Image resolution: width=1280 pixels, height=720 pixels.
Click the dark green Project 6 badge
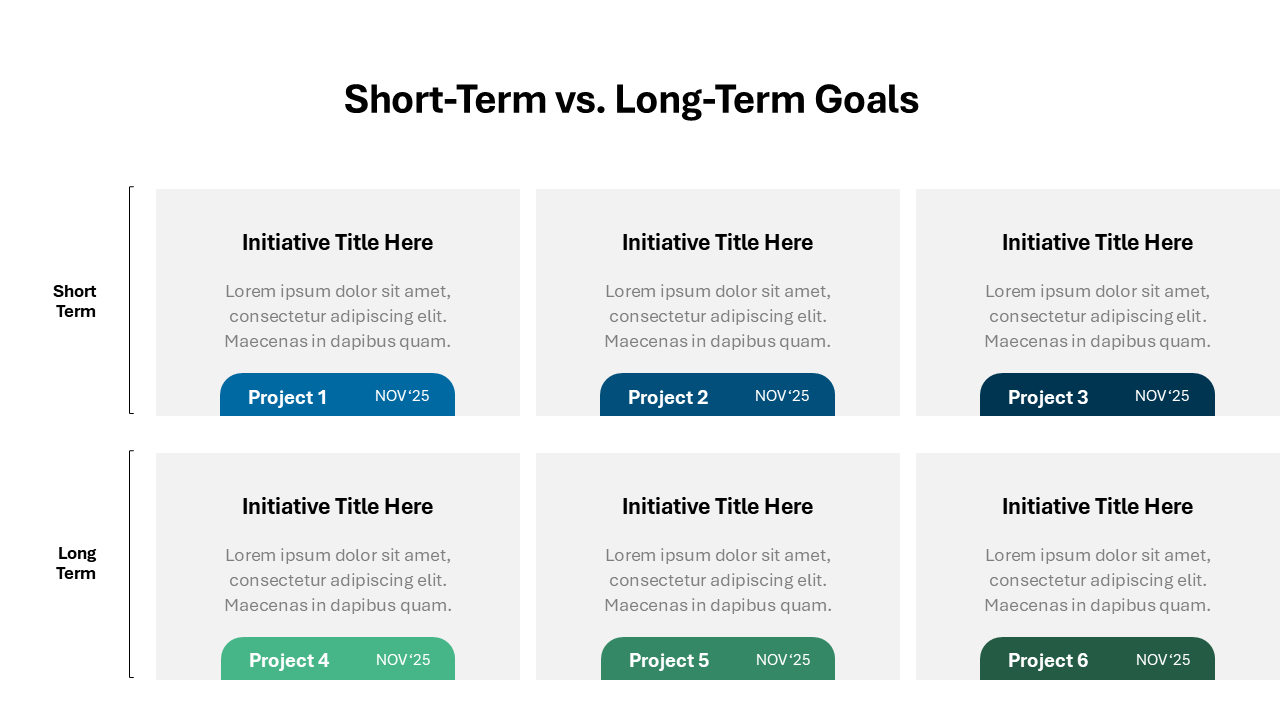click(1097, 659)
